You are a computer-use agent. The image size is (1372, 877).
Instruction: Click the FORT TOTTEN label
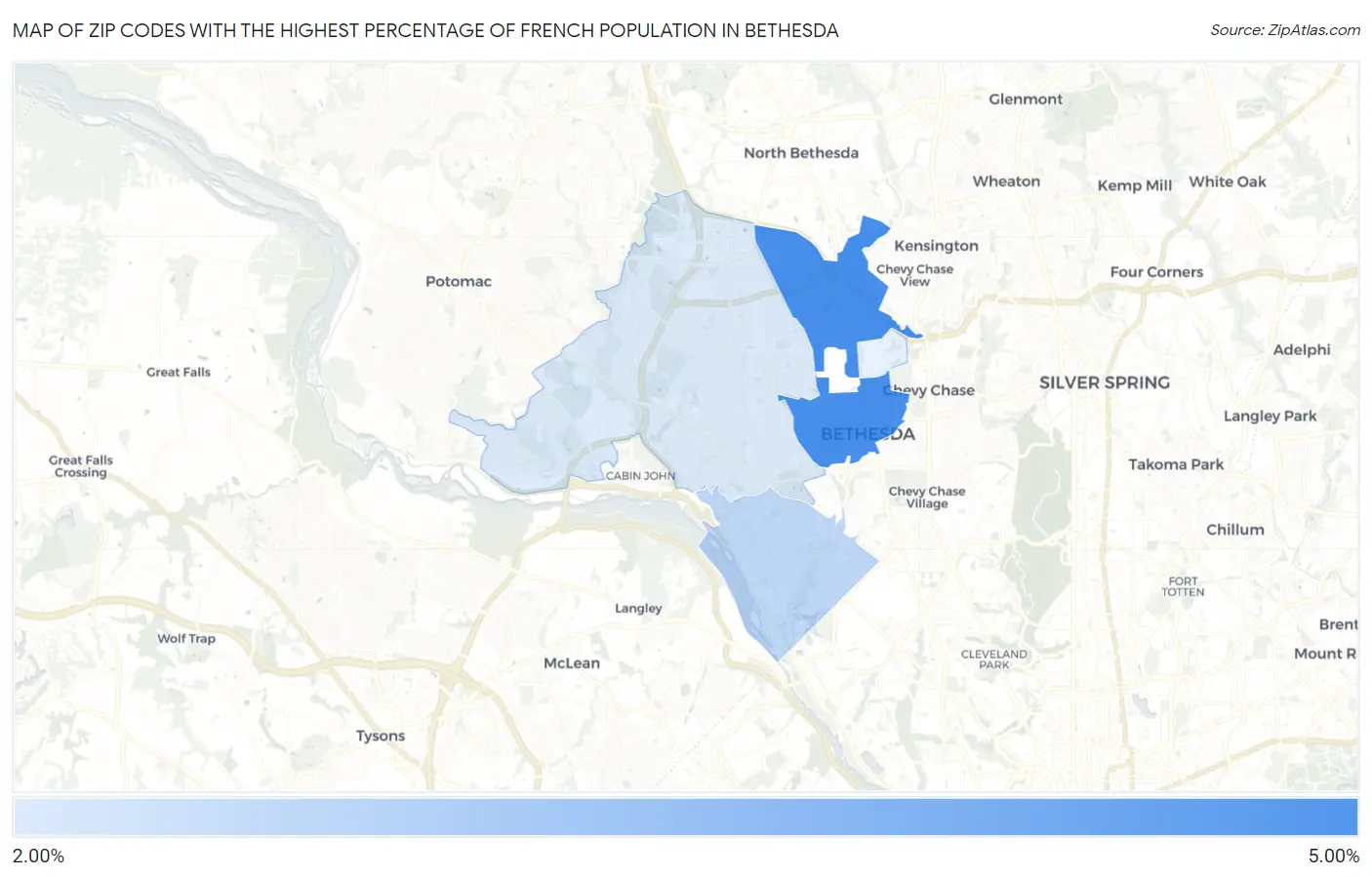click(1183, 586)
